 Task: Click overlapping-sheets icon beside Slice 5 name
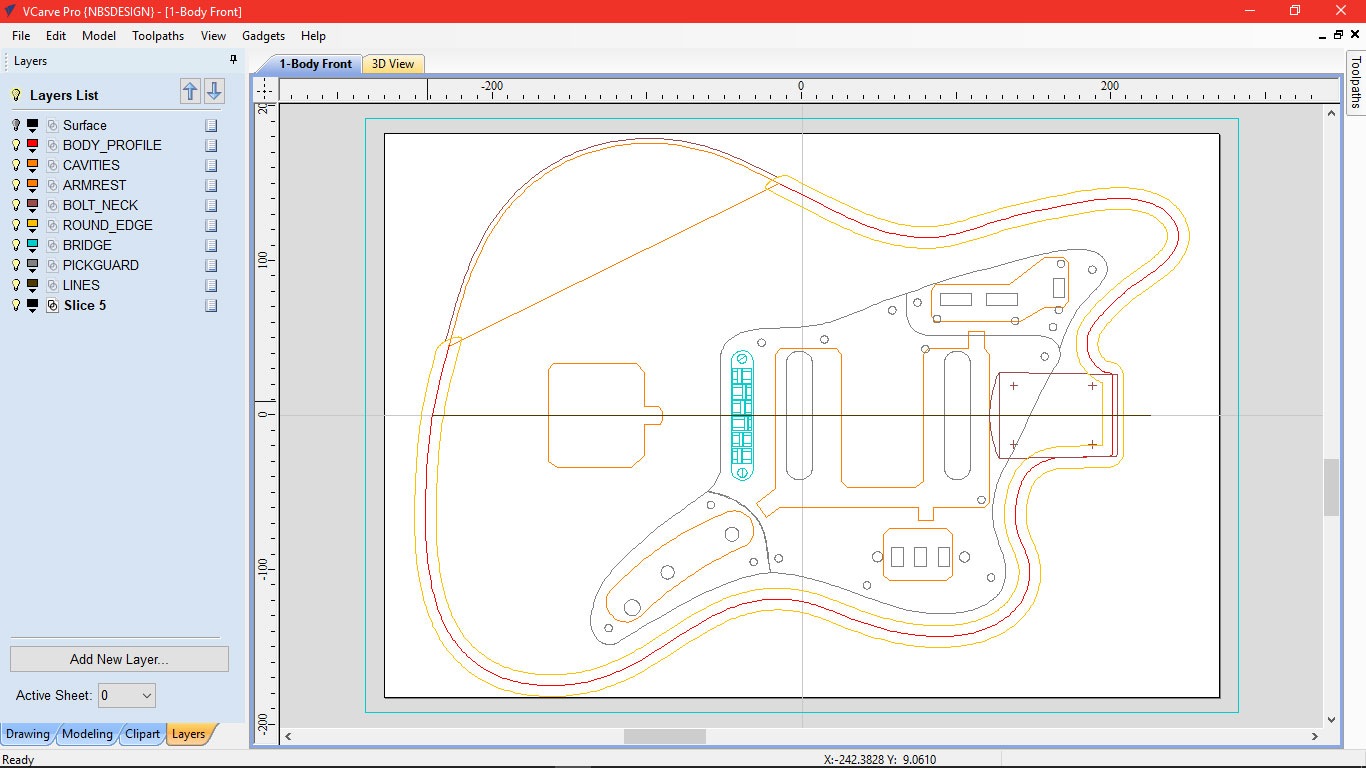pos(52,306)
